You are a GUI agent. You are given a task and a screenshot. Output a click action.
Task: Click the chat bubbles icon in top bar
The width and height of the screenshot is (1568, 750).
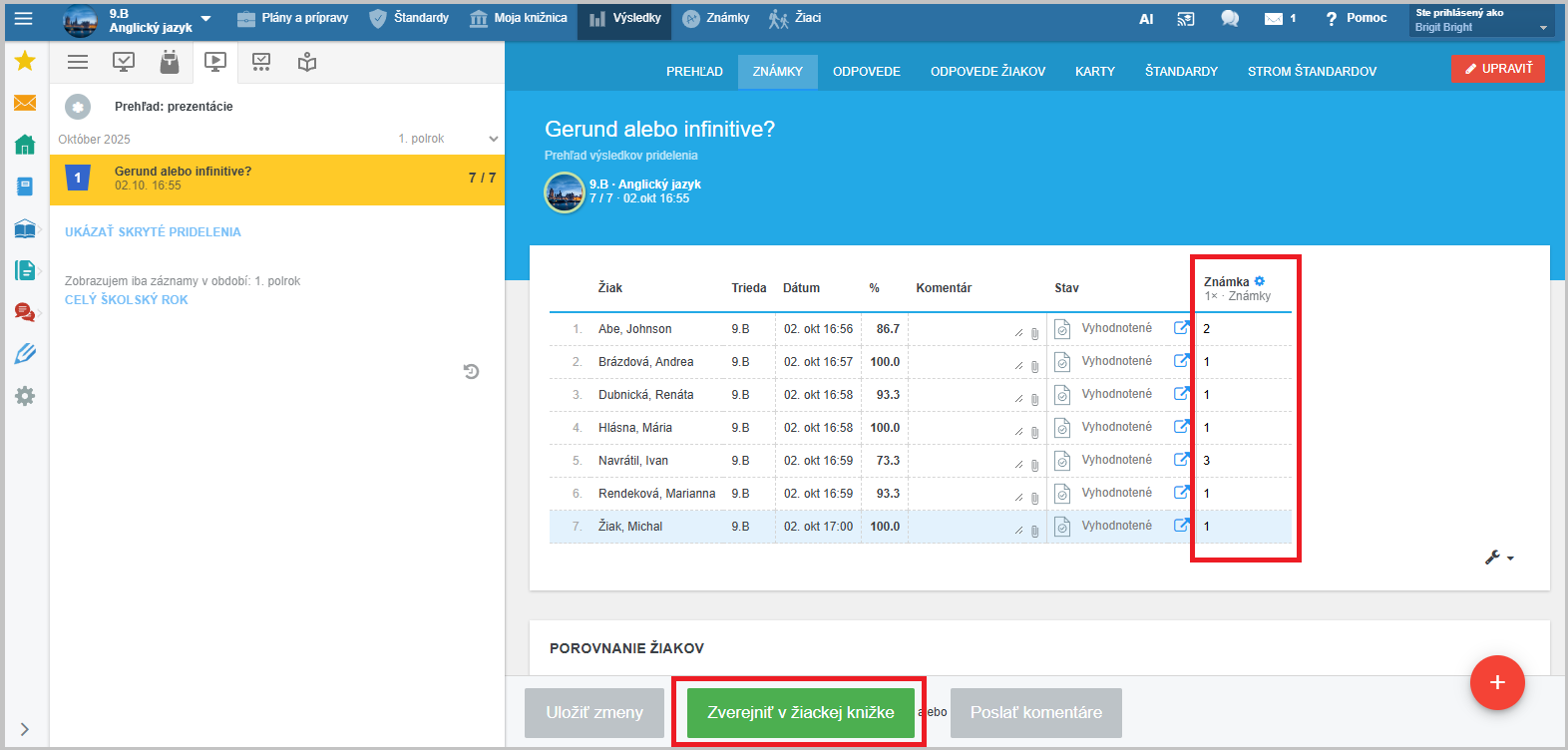point(1230,19)
